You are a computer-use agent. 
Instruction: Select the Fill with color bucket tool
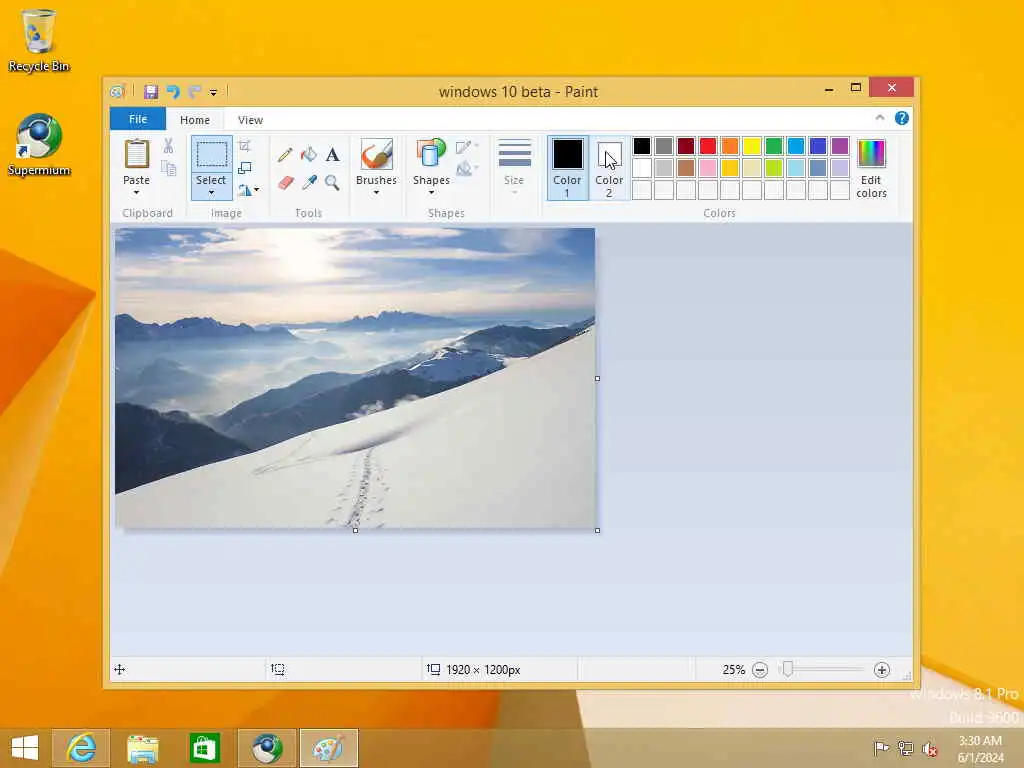[308, 155]
